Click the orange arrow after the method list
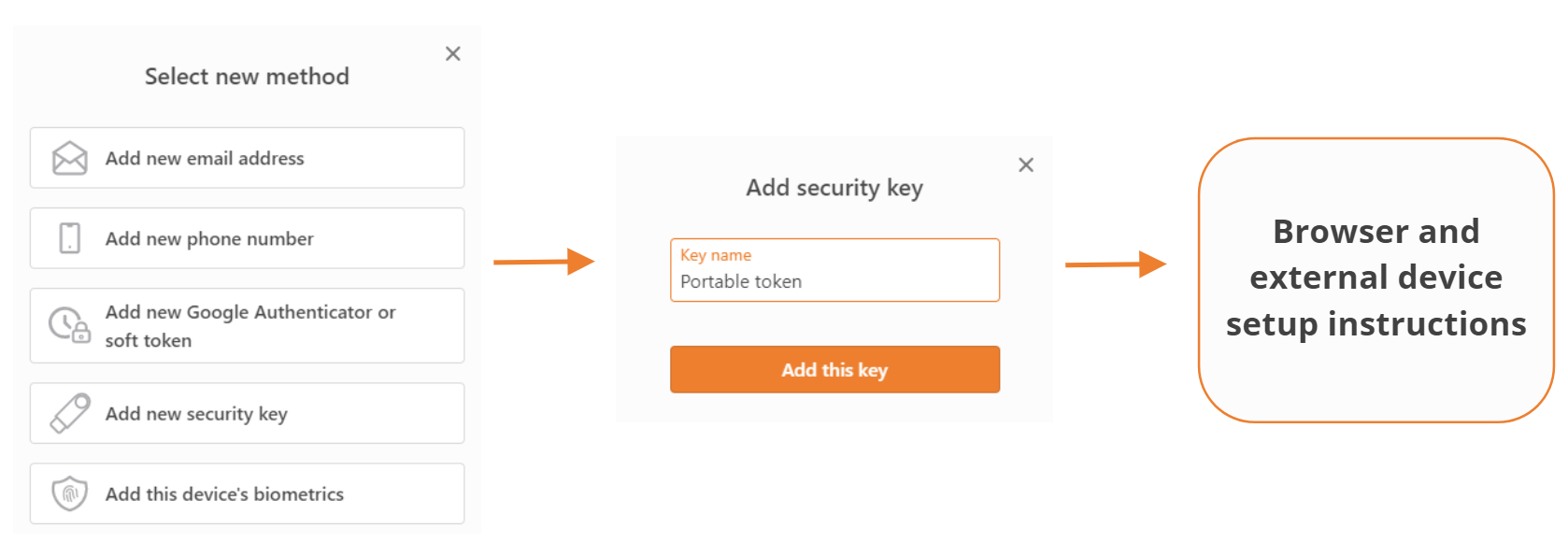Image resolution: width=1568 pixels, height=556 pixels. click(544, 262)
